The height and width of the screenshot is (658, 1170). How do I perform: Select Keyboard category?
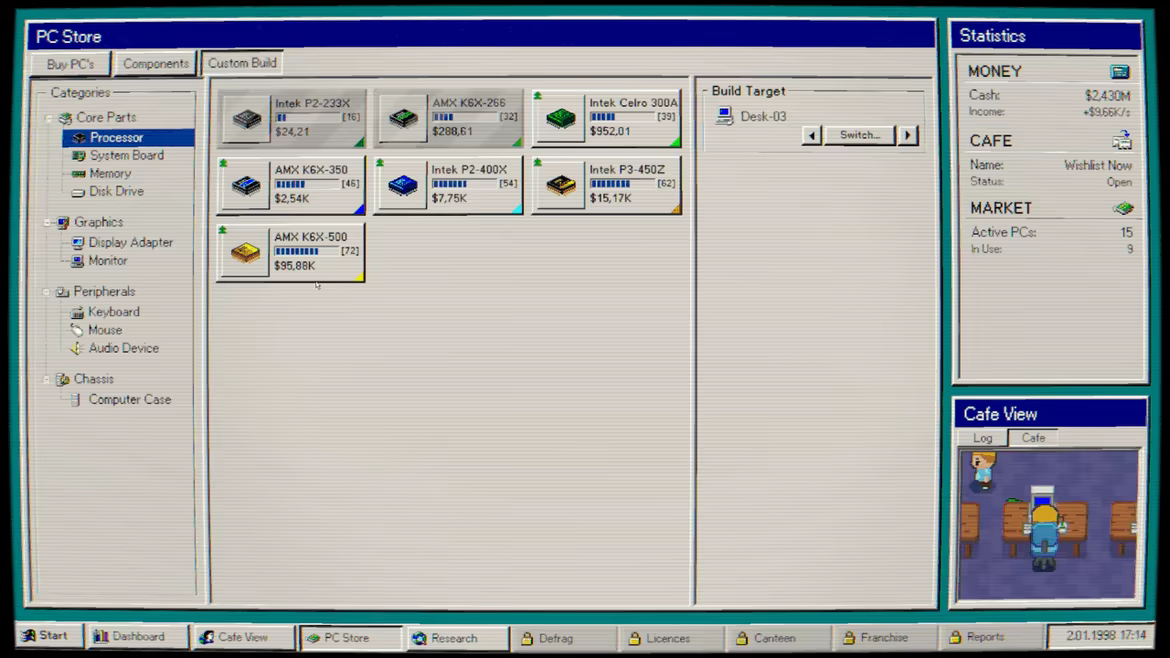pos(113,312)
